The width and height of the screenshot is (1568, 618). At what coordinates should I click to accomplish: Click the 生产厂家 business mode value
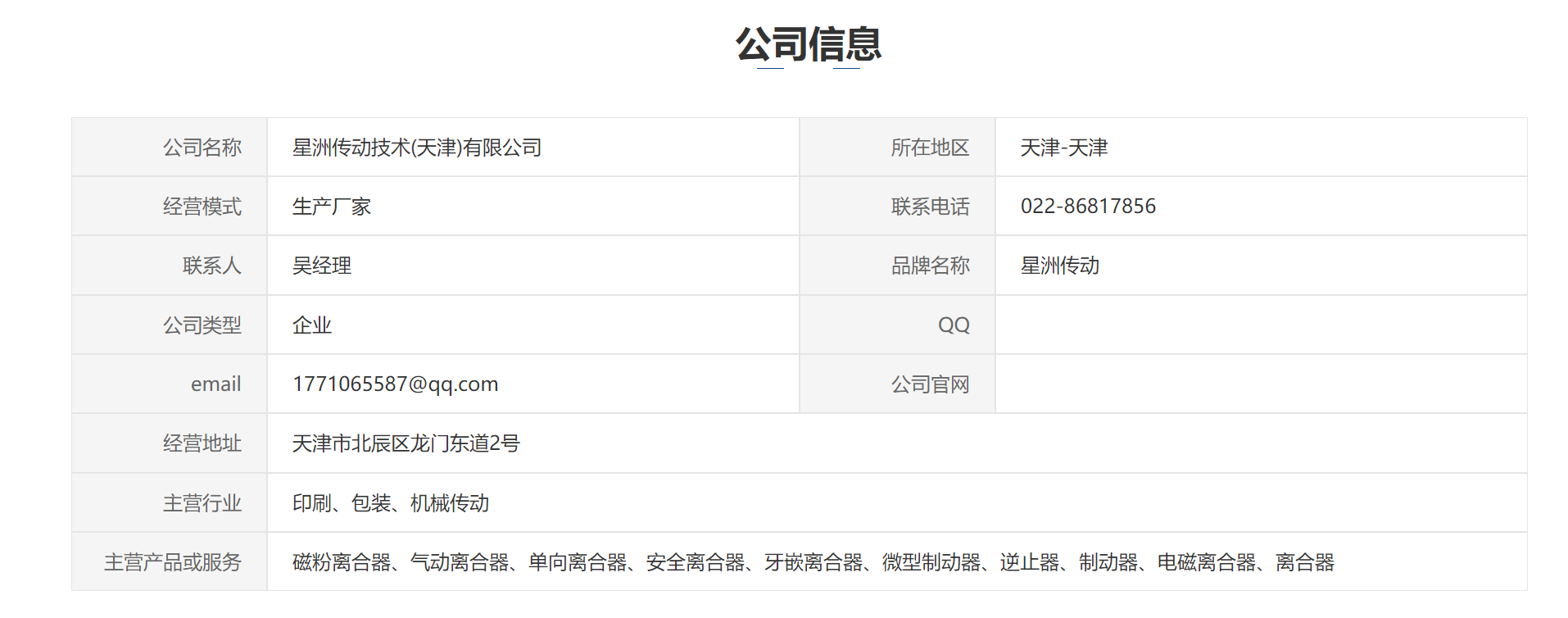(x=332, y=207)
